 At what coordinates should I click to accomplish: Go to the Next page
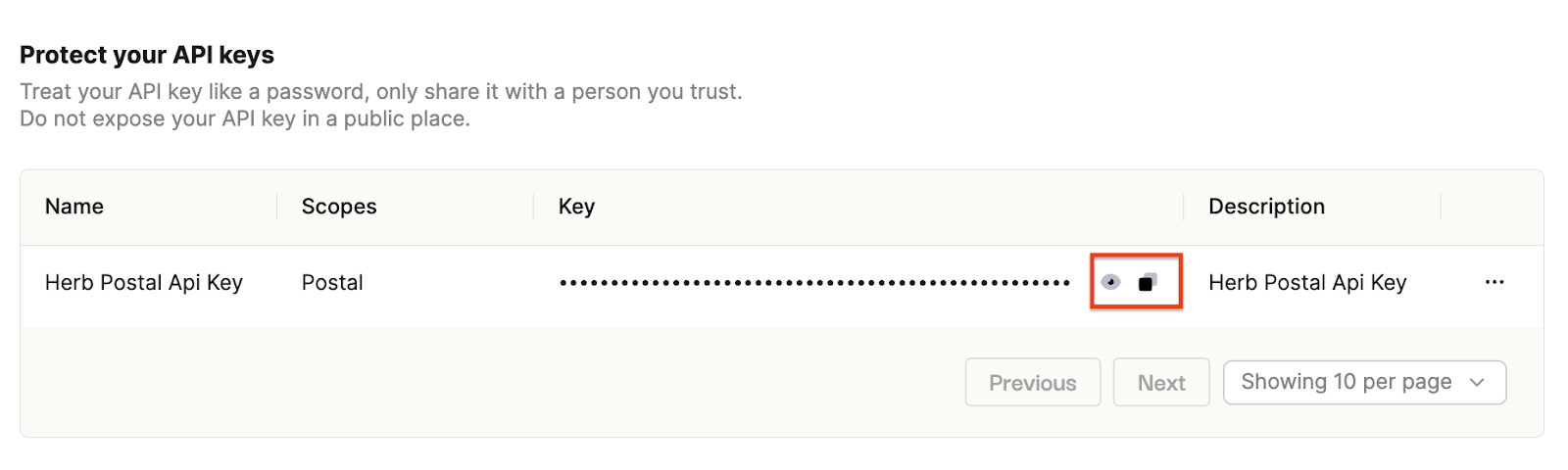(x=1161, y=383)
